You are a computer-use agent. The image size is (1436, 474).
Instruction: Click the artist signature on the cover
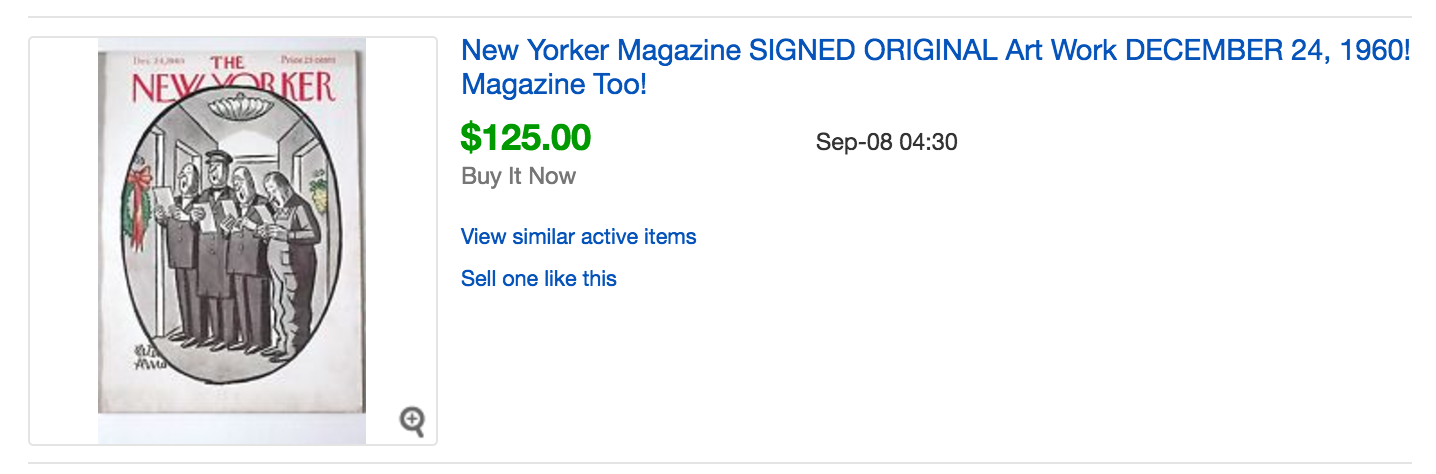(136, 369)
